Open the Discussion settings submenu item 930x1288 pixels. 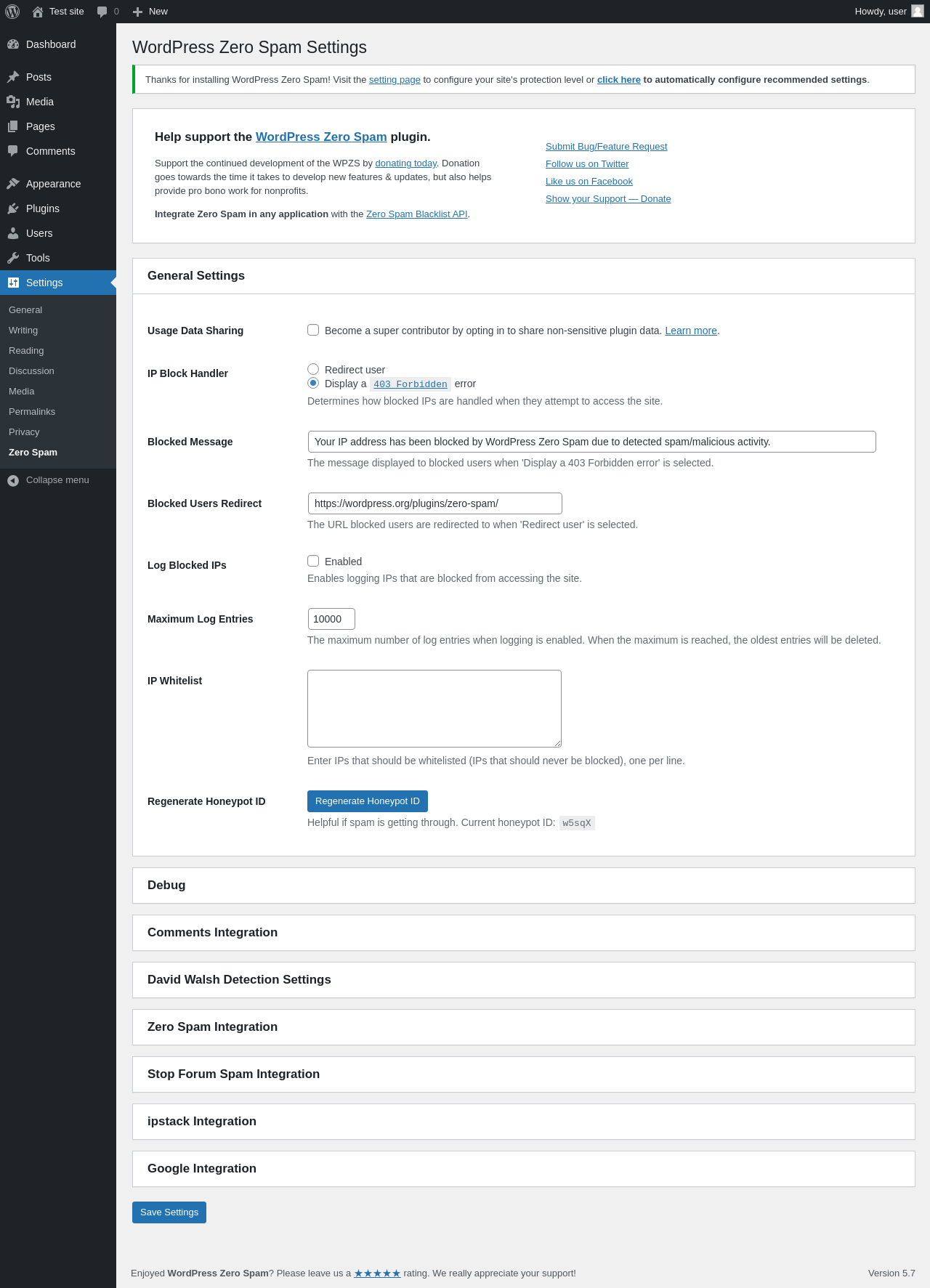[31, 371]
